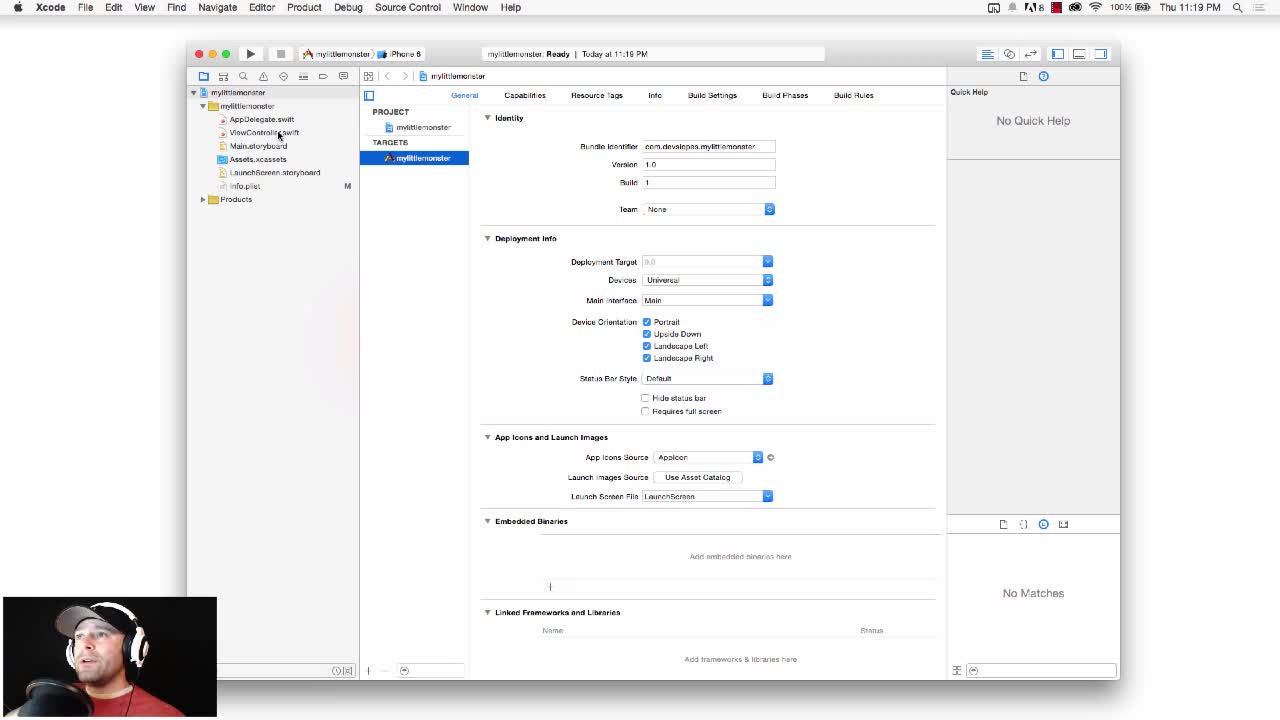Show the Object library

pos(1043,524)
